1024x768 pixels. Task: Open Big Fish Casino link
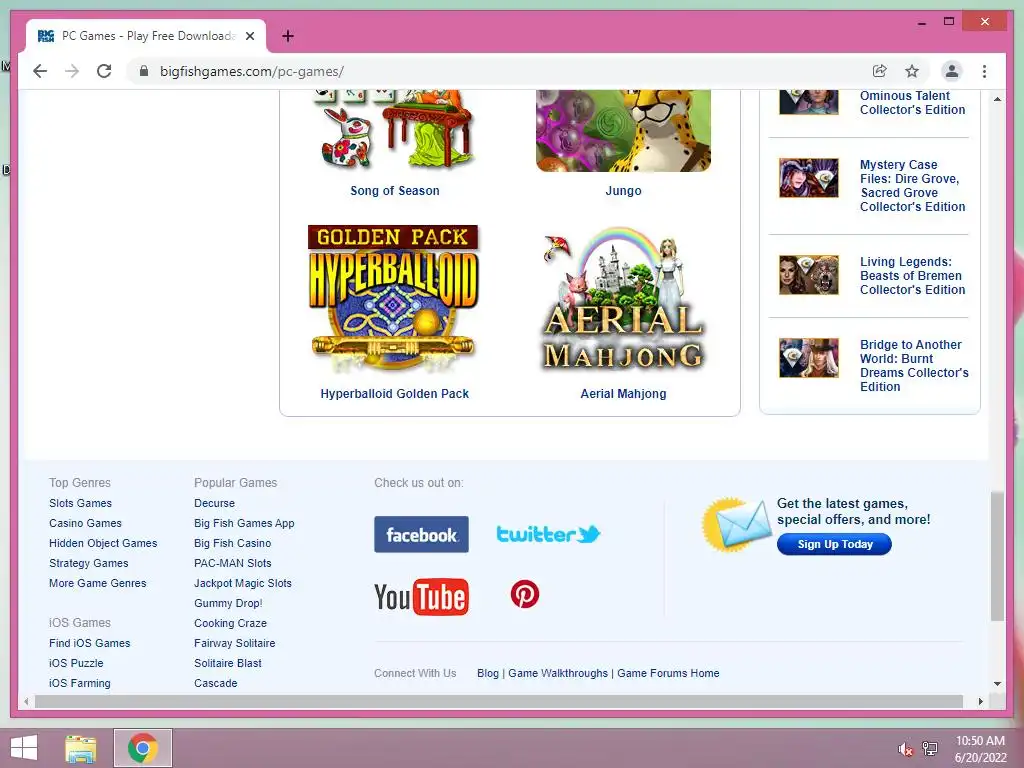pyautogui.click(x=232, y=543)
